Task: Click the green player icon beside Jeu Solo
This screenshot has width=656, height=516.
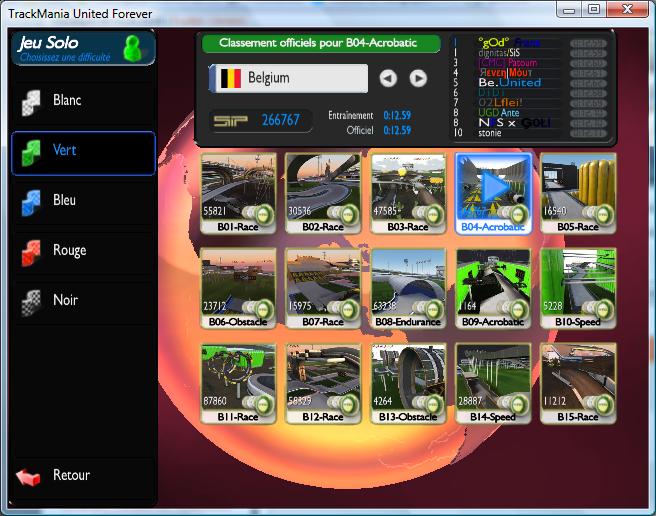Action: point(132,48)
